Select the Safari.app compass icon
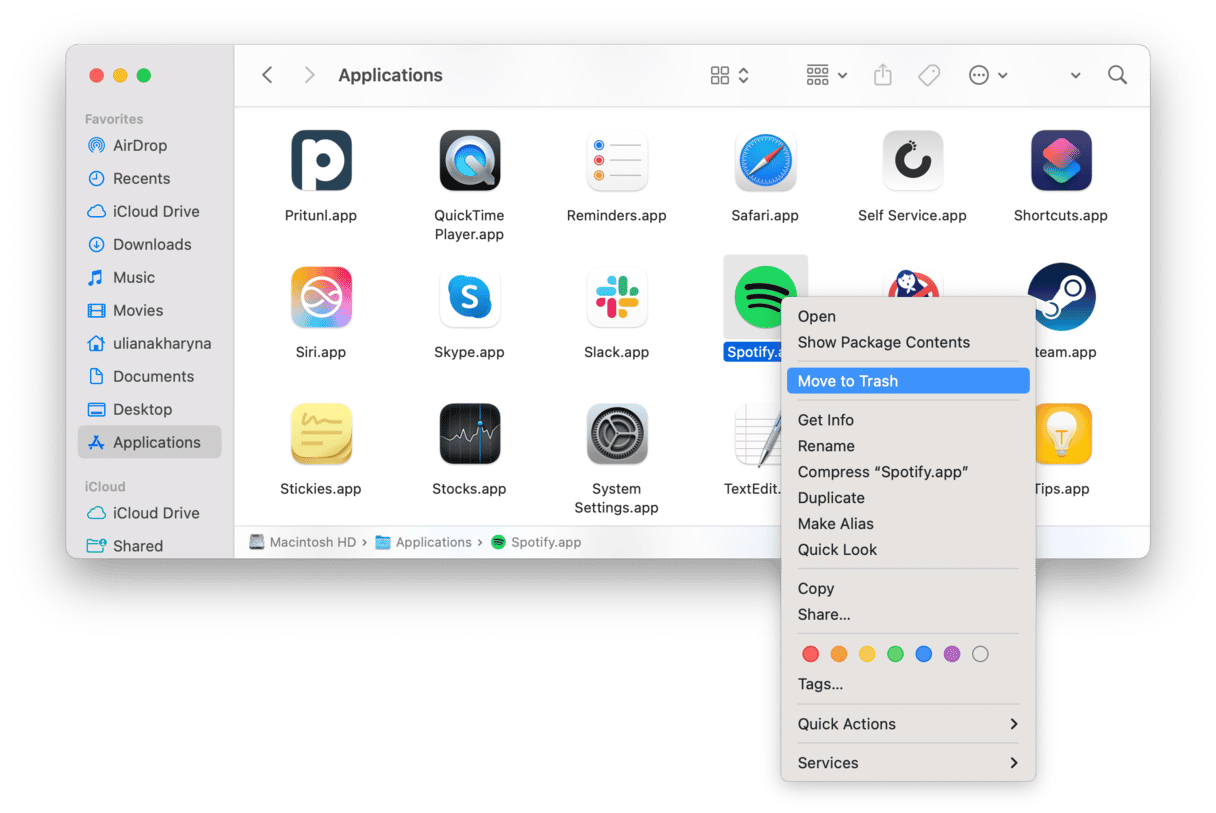The height and width of the screenshot is (813, 1216). [x=765, y=160]
